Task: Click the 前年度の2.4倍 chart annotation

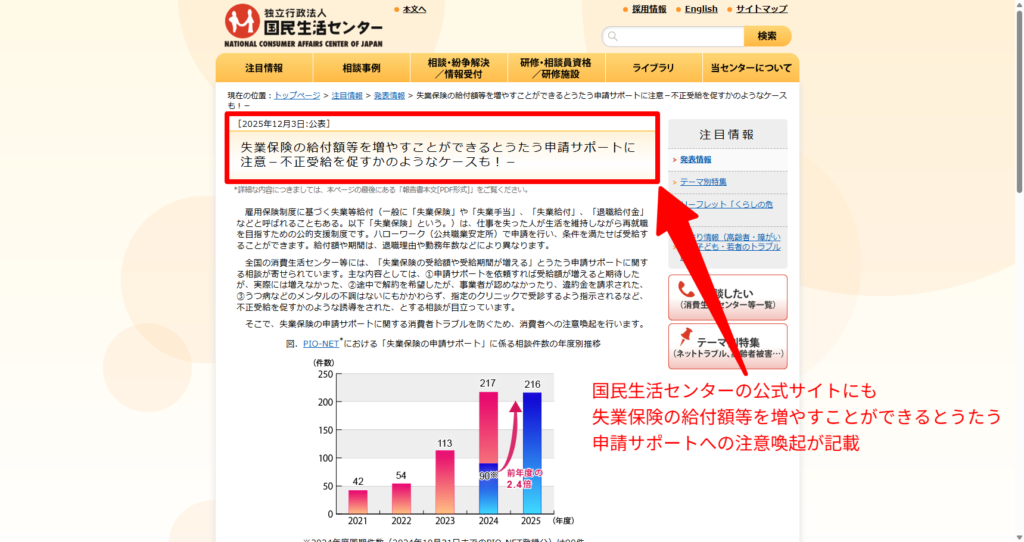Action: click(524, 478)
